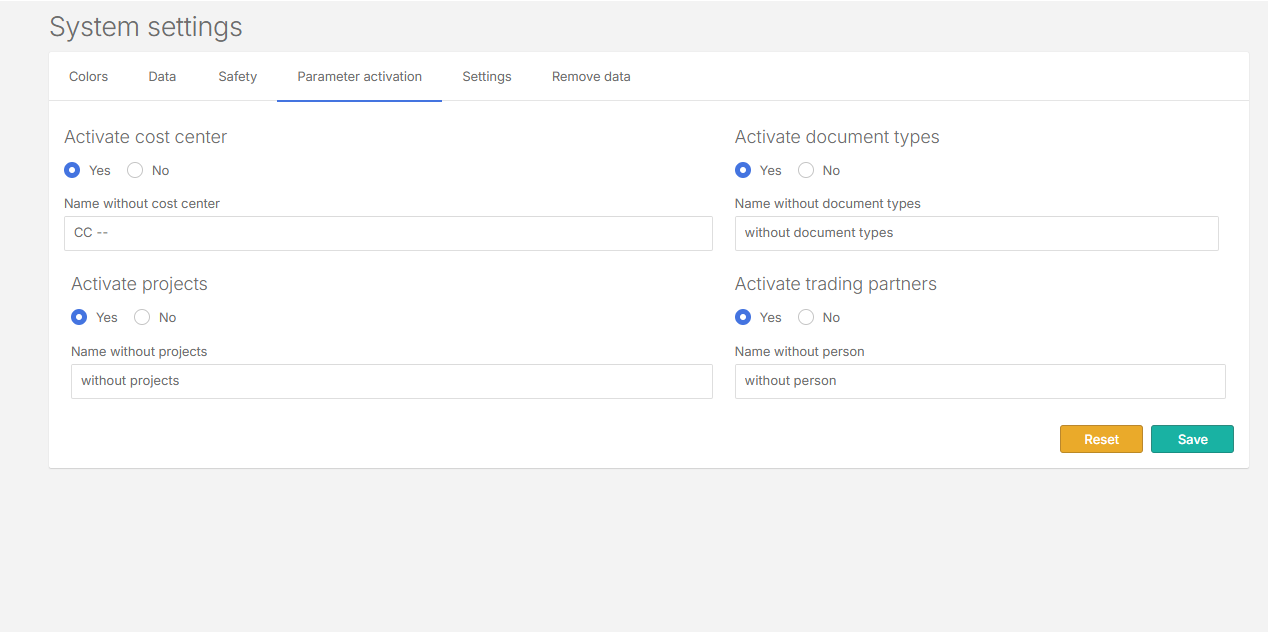
Task: Click the Name without cost center field
Action: 388,233
